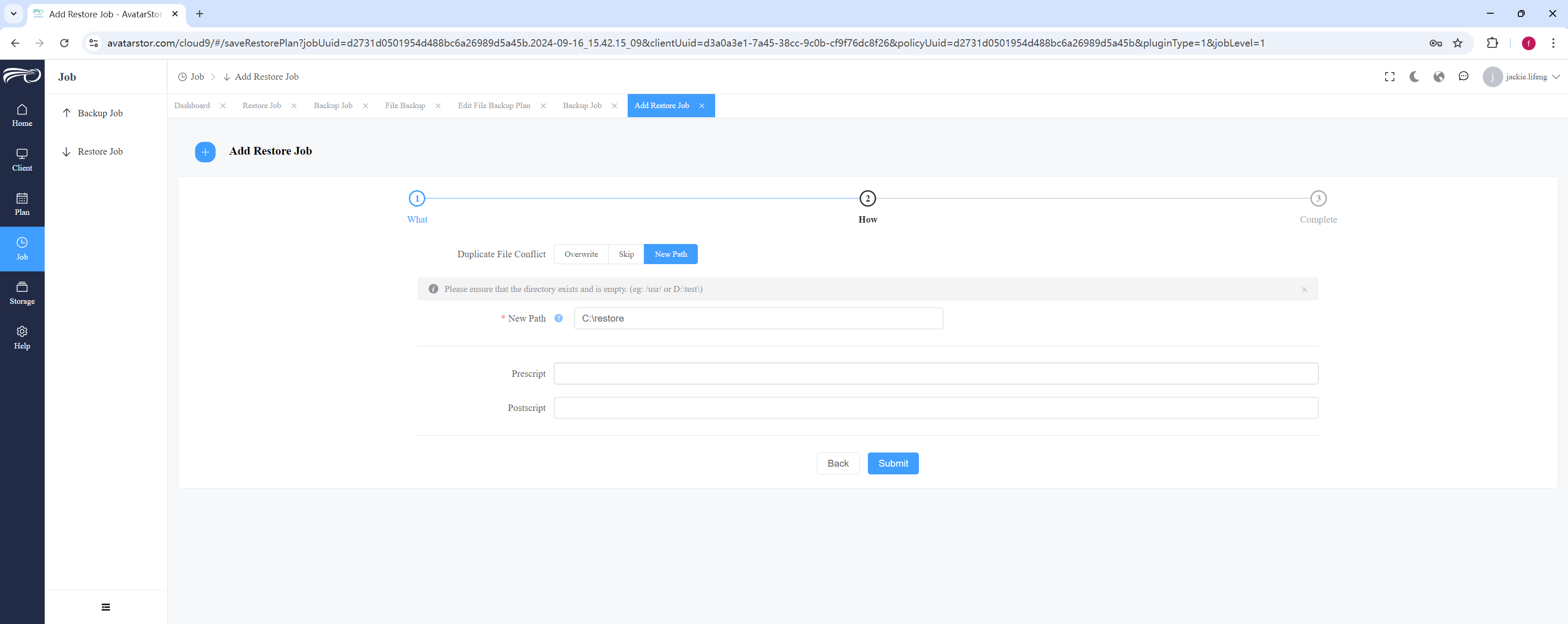Click the Job breadcrumb link
The height and width of the screenshot is (624, 1568).
(x=191, y=77)
